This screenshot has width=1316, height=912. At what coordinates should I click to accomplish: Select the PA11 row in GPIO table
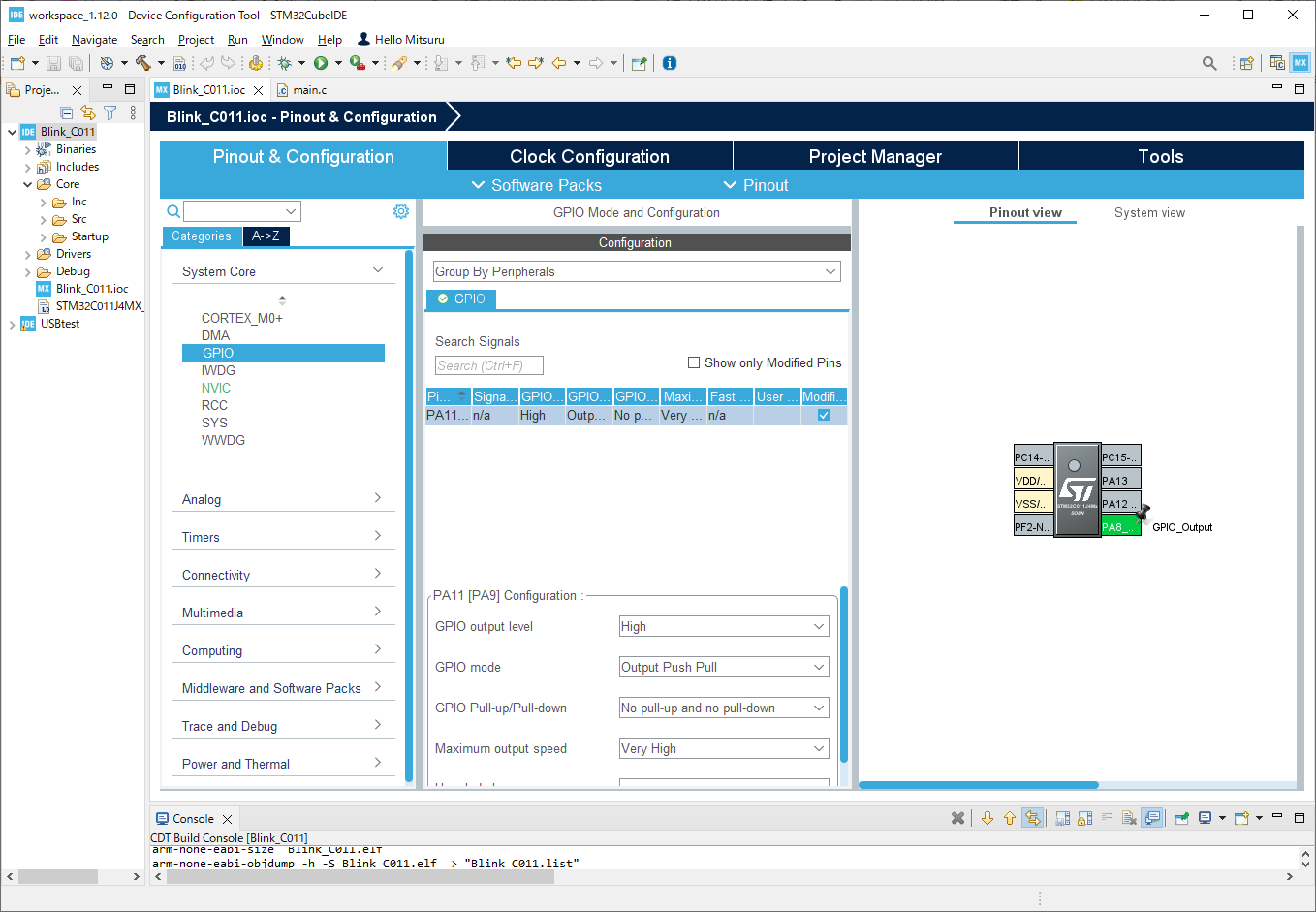pos(637,415)
